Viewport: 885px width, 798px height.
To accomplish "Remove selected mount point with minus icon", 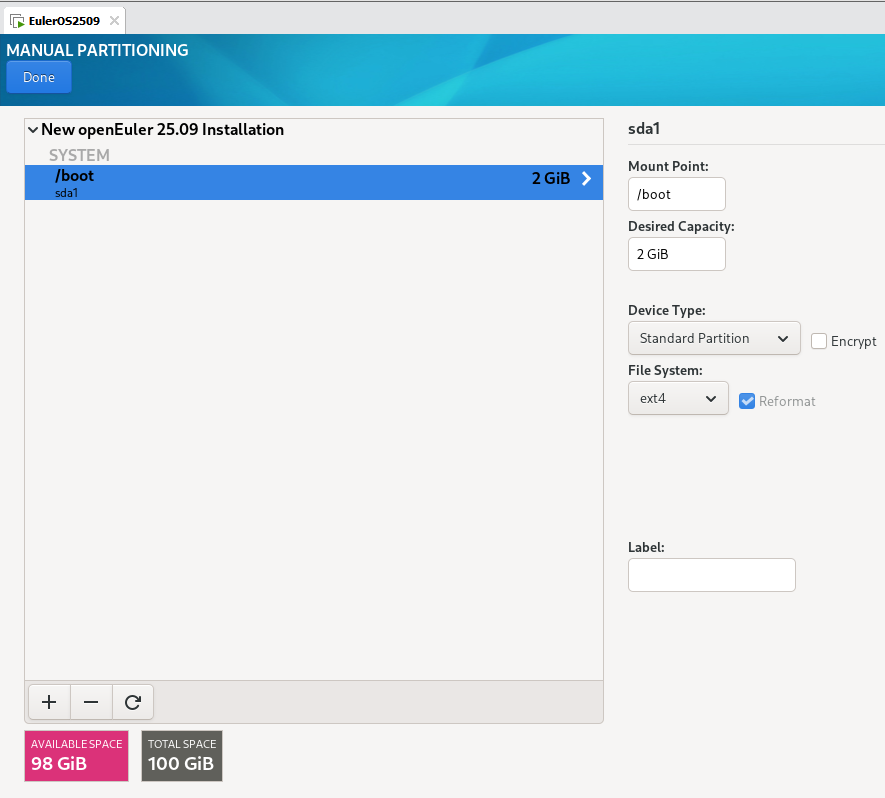I will [x=91, y=702].
